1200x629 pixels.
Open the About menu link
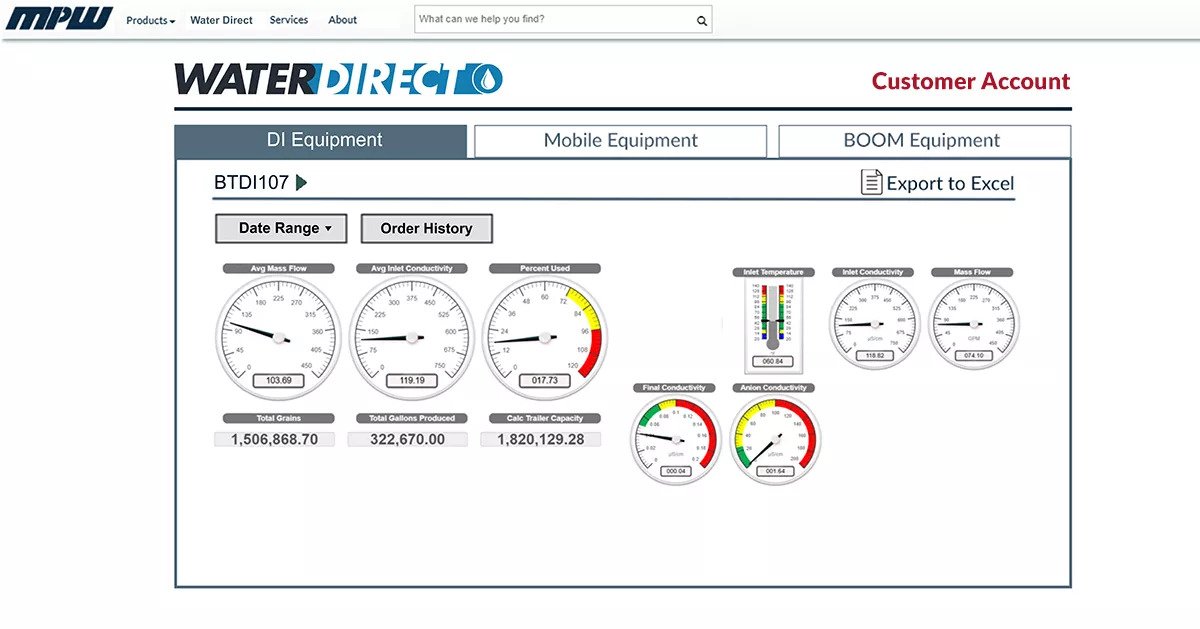[x=343, y=20]
